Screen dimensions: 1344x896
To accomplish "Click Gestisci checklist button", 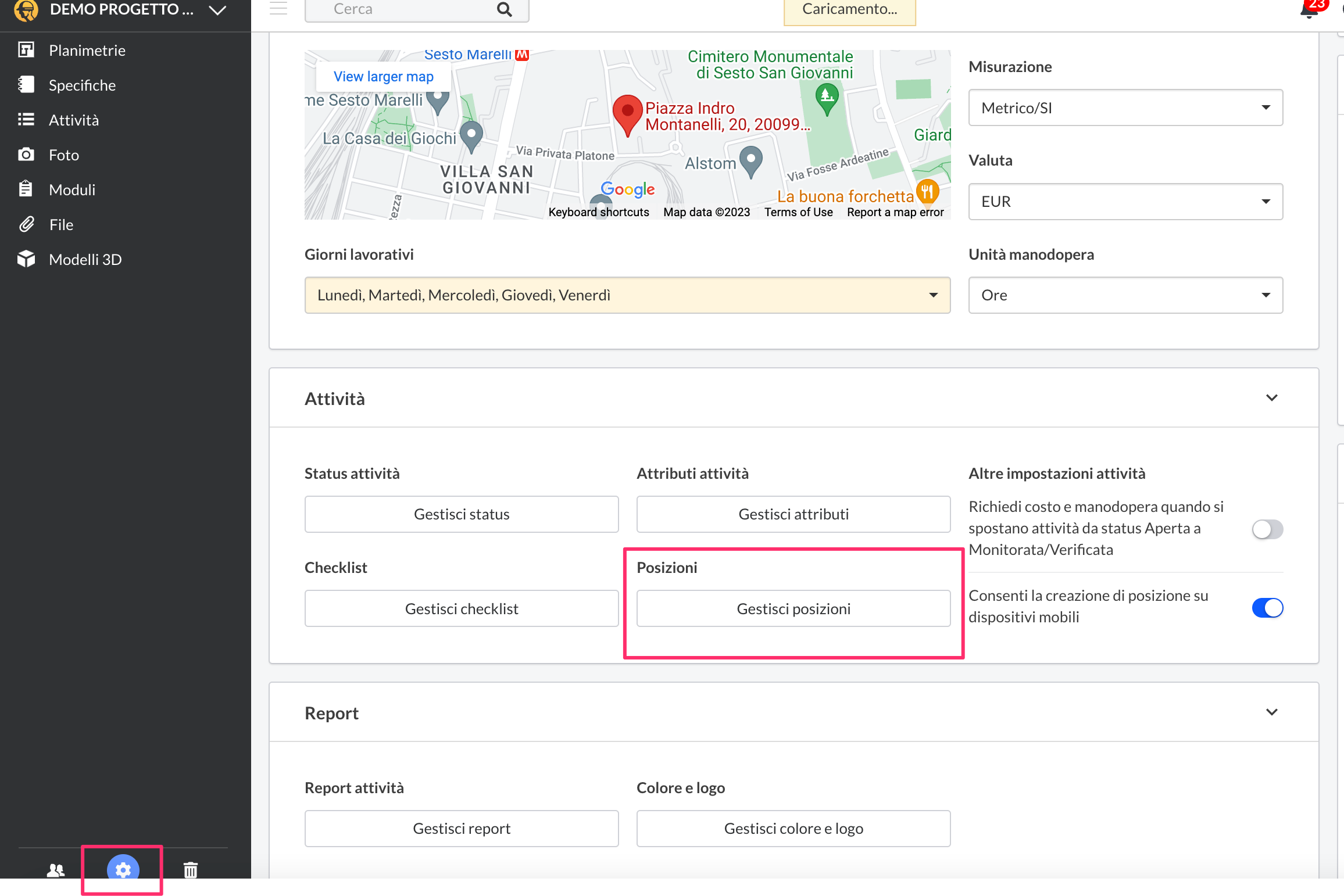I will (x=462, y=608).
